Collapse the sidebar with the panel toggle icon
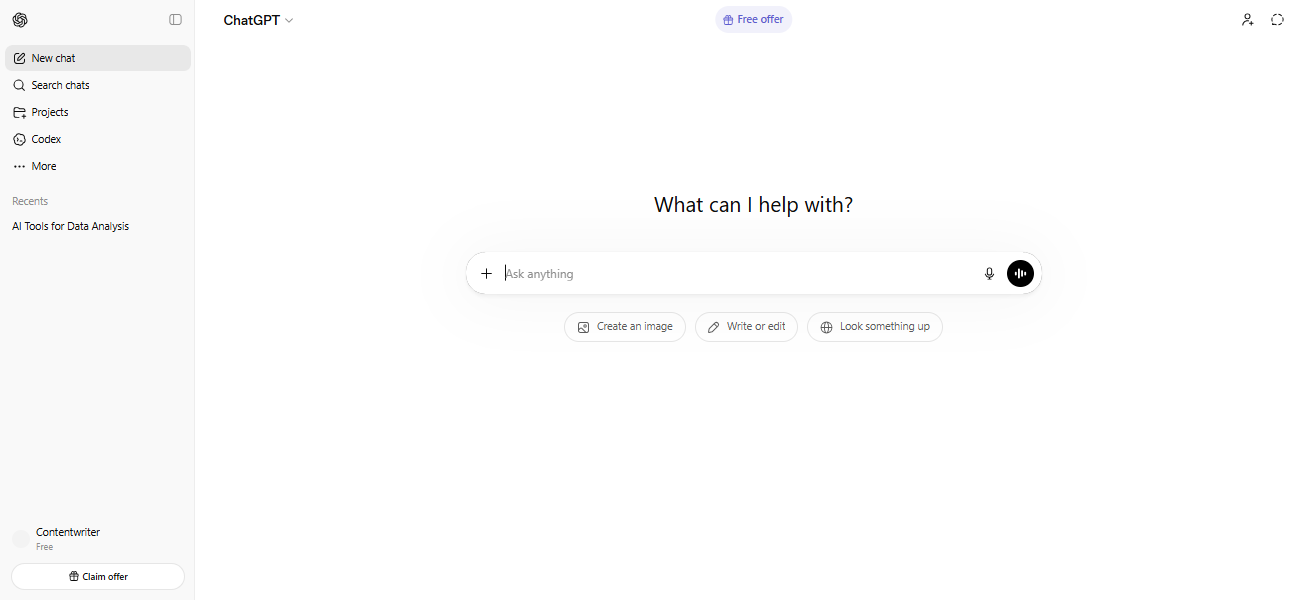 pyautogui.click(x=176, y=20)
